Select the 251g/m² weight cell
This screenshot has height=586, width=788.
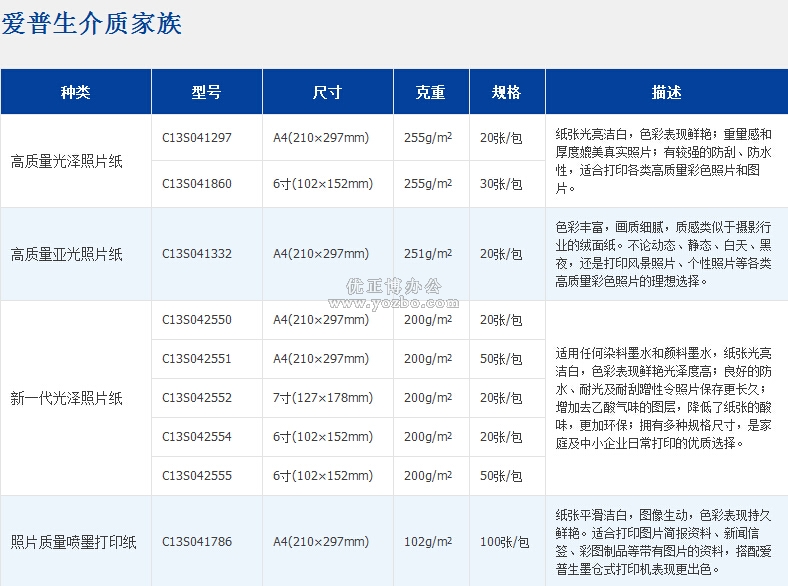(428, 254)
